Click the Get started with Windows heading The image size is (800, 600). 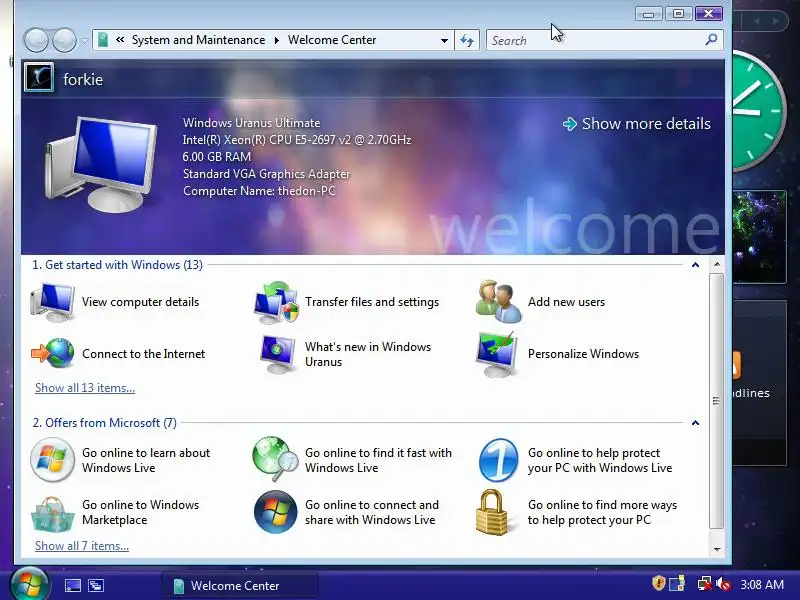[x=117, y=265]
